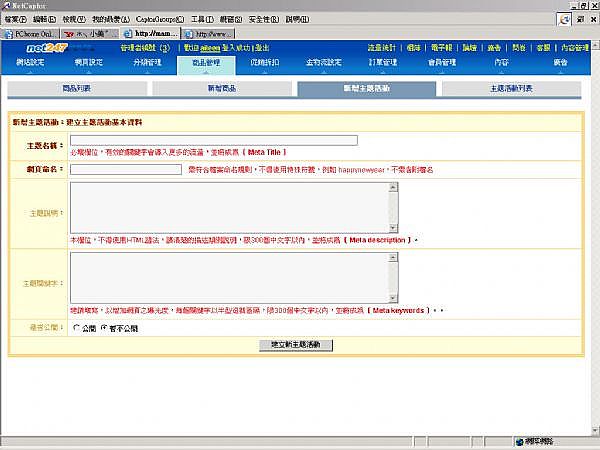Go to the 主題活動列表 sub-tab

coord(512,88)
